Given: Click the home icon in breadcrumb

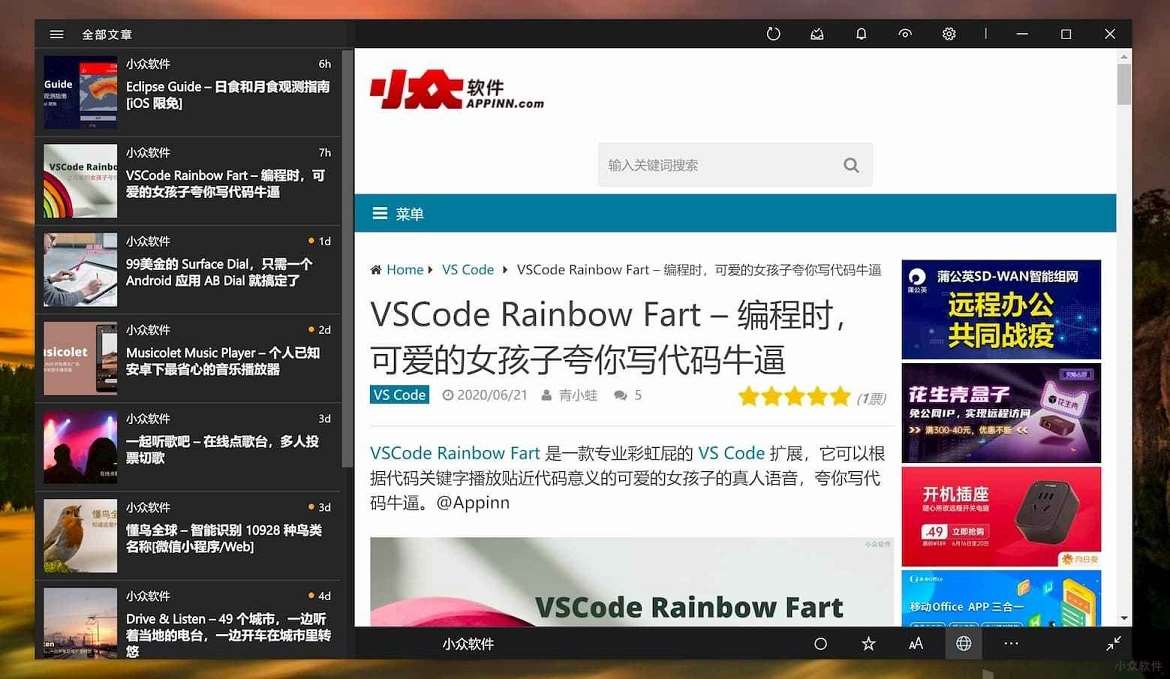Looking at the screenshot, I should point(376,269).
